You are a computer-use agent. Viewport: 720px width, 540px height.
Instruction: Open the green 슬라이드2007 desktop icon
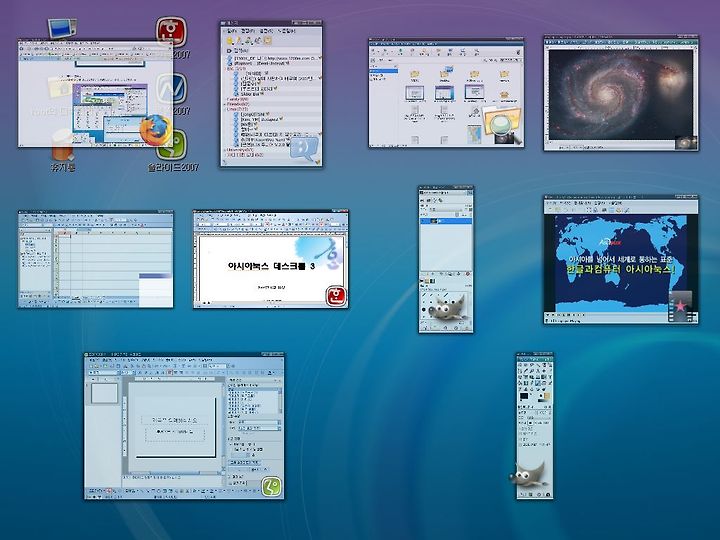pos(172,152)
